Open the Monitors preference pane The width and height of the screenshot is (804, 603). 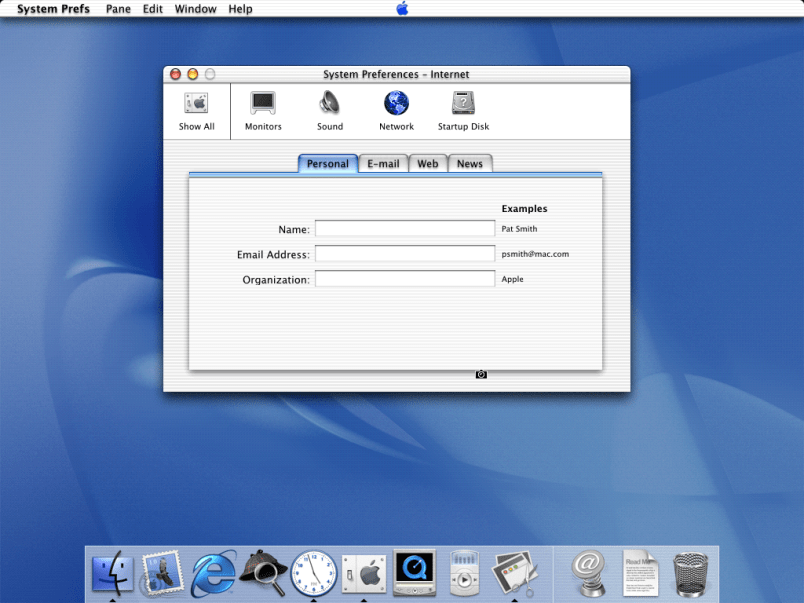(263, 104)
